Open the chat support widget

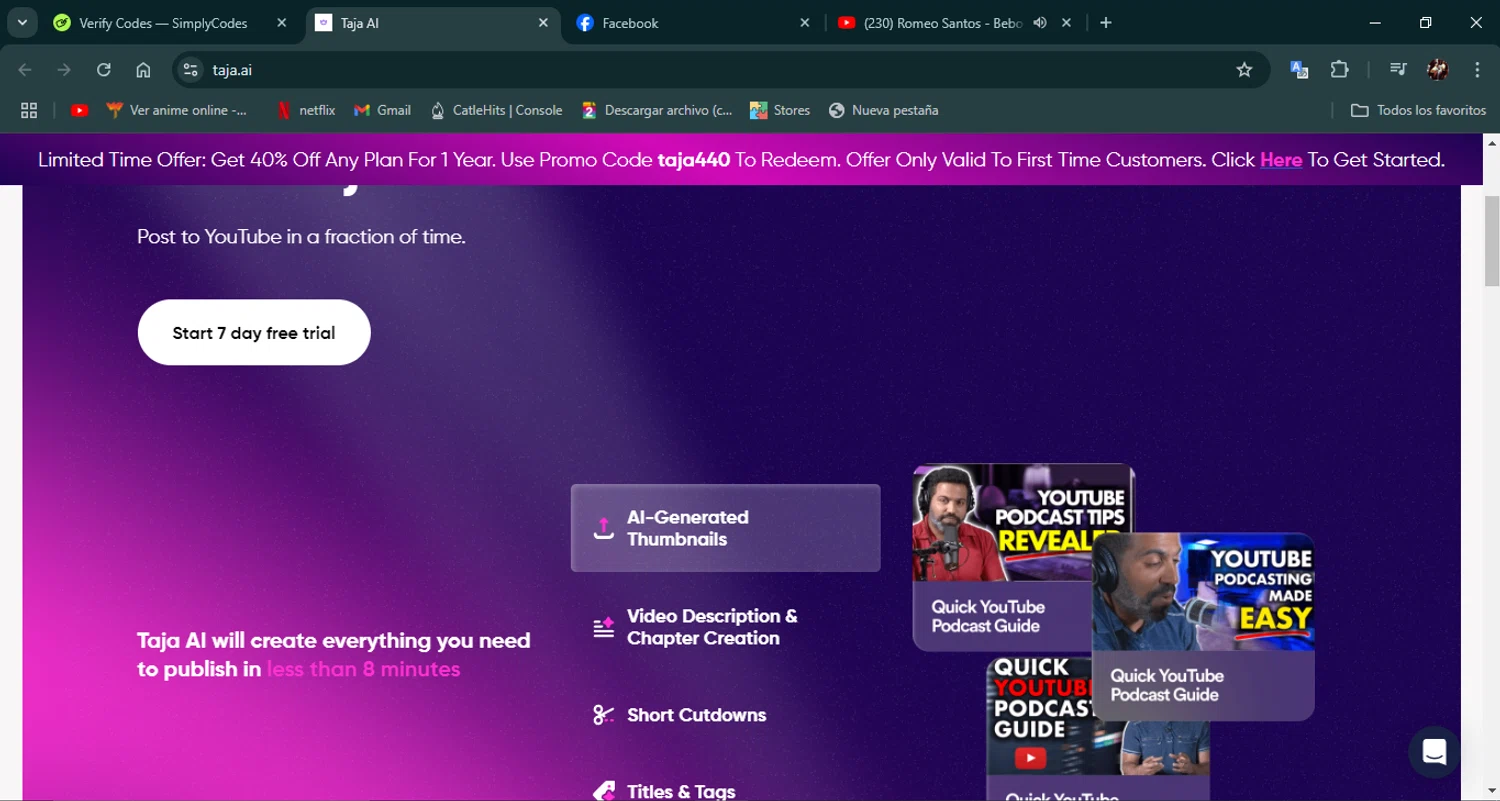coord(1435,752)
